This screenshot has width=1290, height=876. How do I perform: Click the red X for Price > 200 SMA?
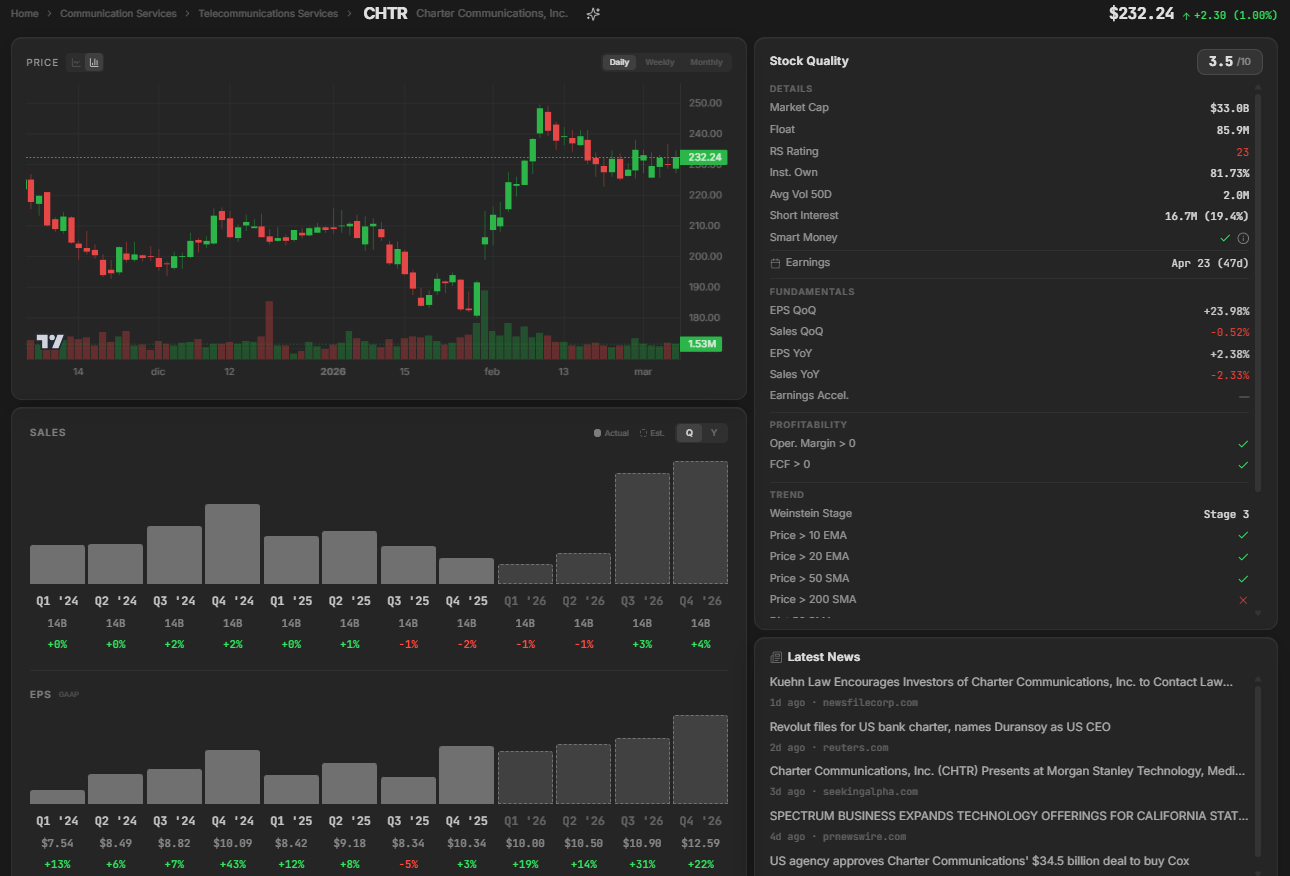click(1243, 600)
